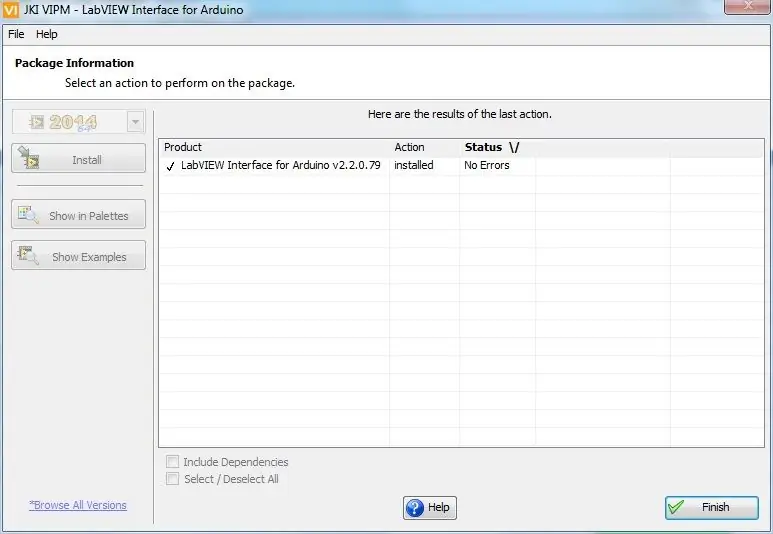Screen dimensions: 773x534
Task: Close the JKI VIPM window
Action: [748, 6]
